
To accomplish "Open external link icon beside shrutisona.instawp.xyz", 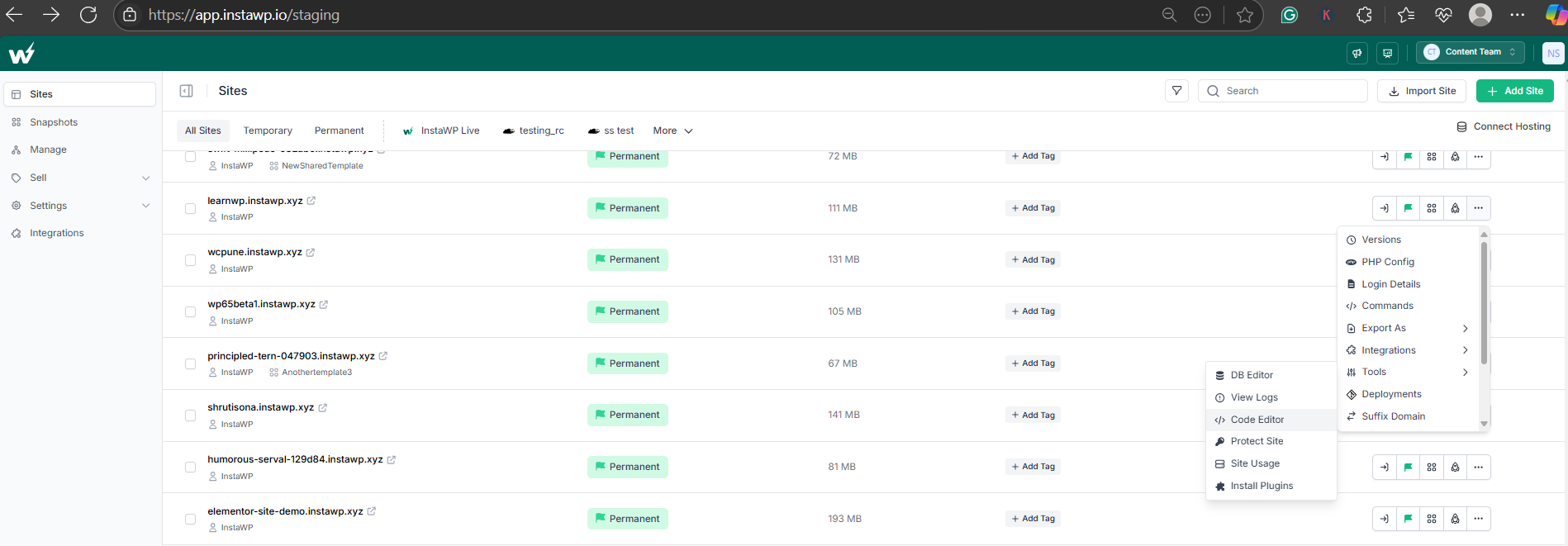I will click(x=323, y=407).
